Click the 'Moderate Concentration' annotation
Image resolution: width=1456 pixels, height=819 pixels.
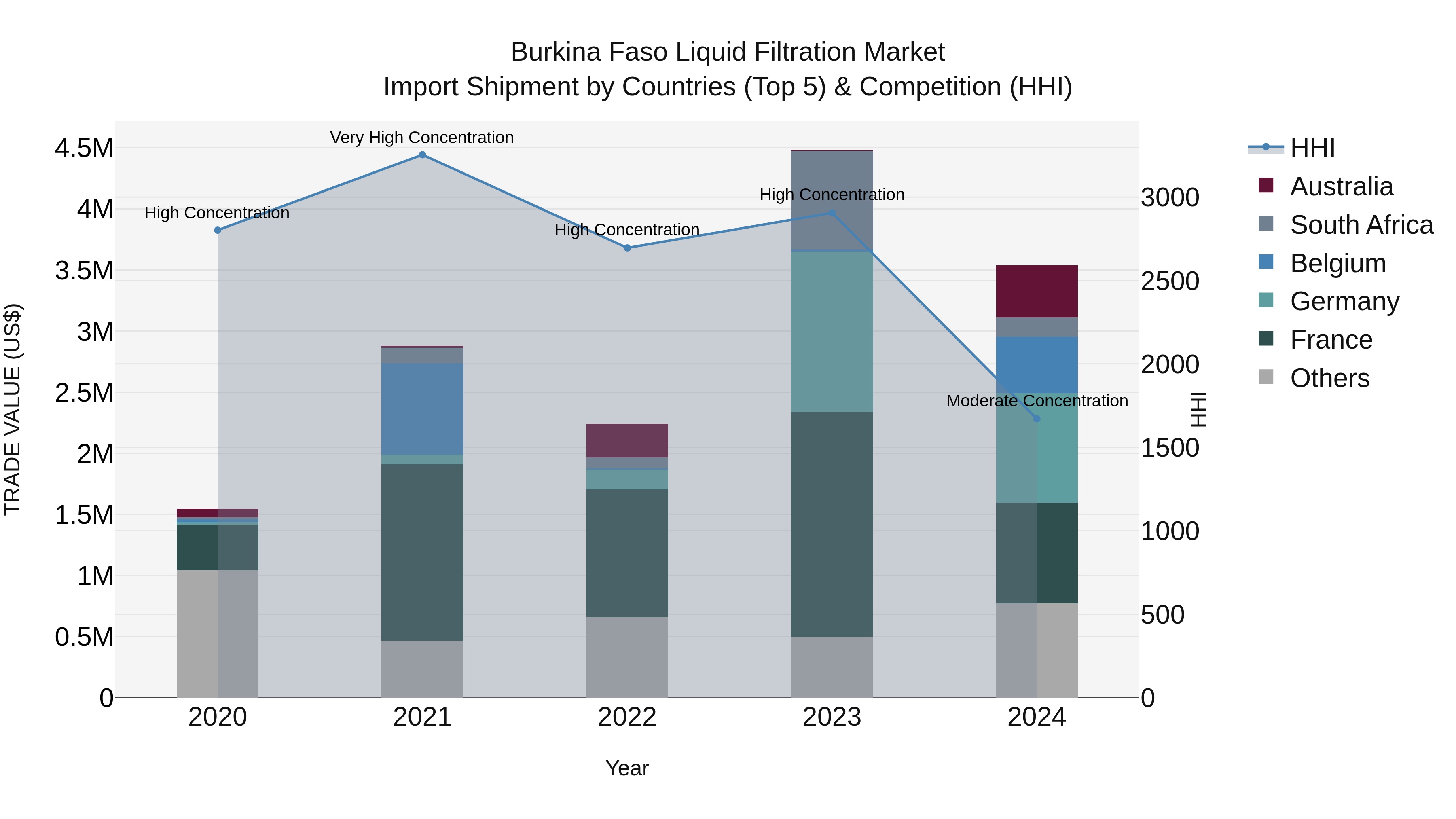click(1037, 401)
